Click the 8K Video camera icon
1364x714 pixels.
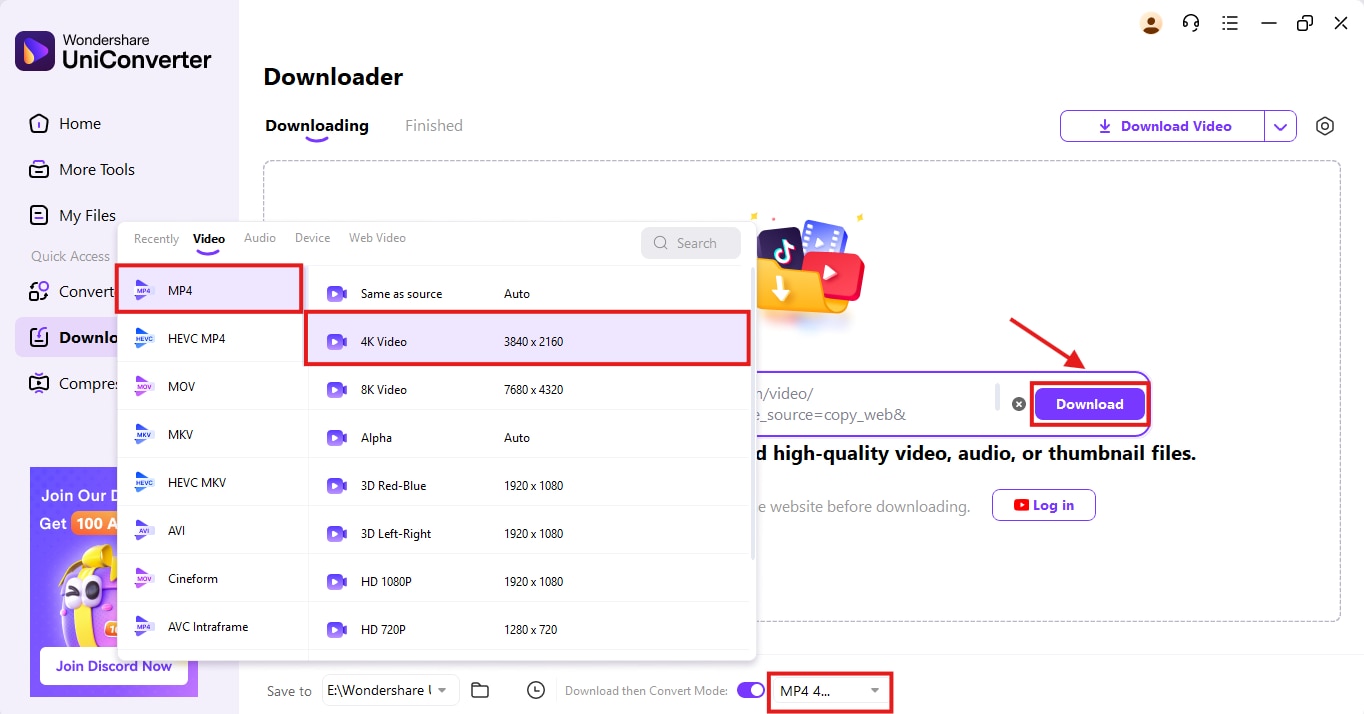336,390
